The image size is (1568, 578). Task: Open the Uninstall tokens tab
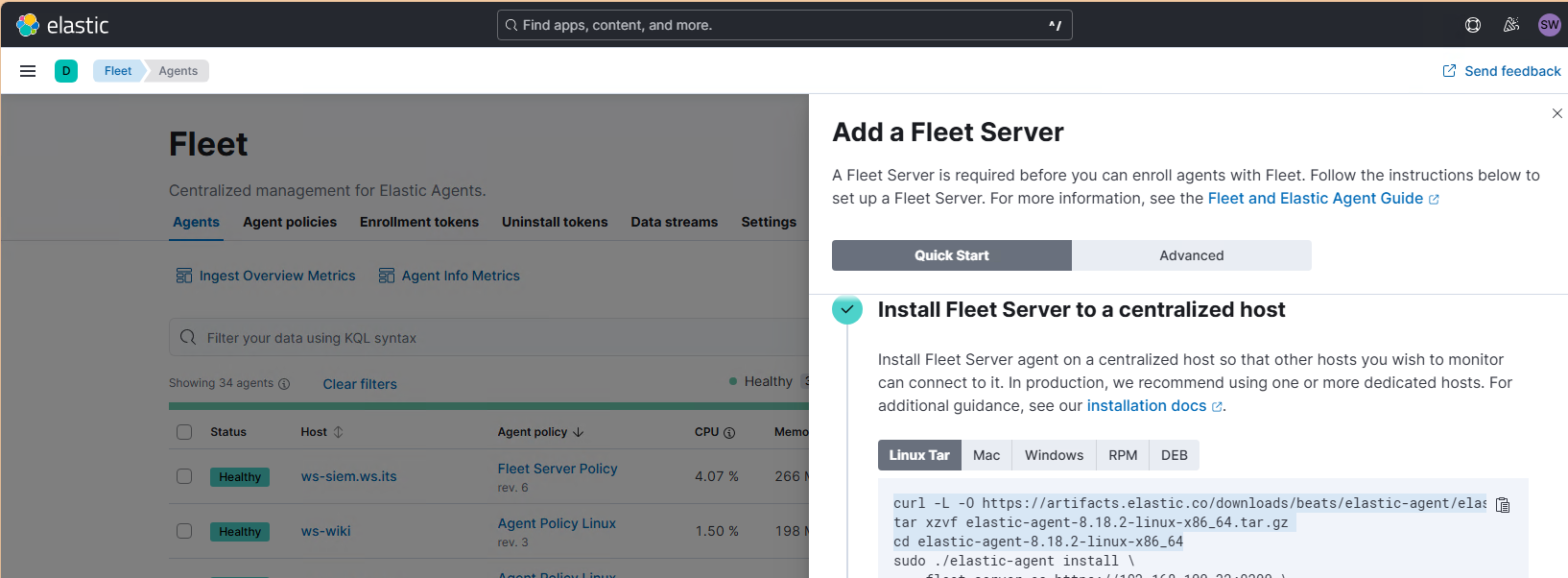555,222
